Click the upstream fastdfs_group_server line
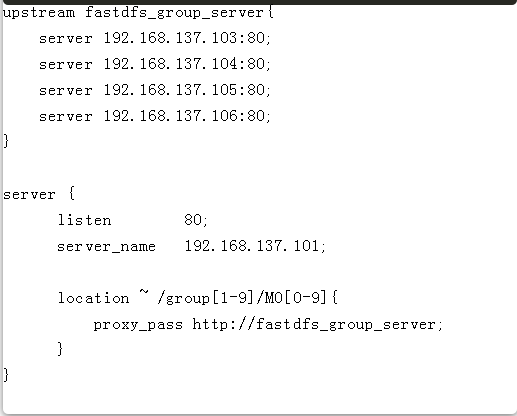Screen dimensions: 517x416 pyautogui.click(x=138, y=13)
